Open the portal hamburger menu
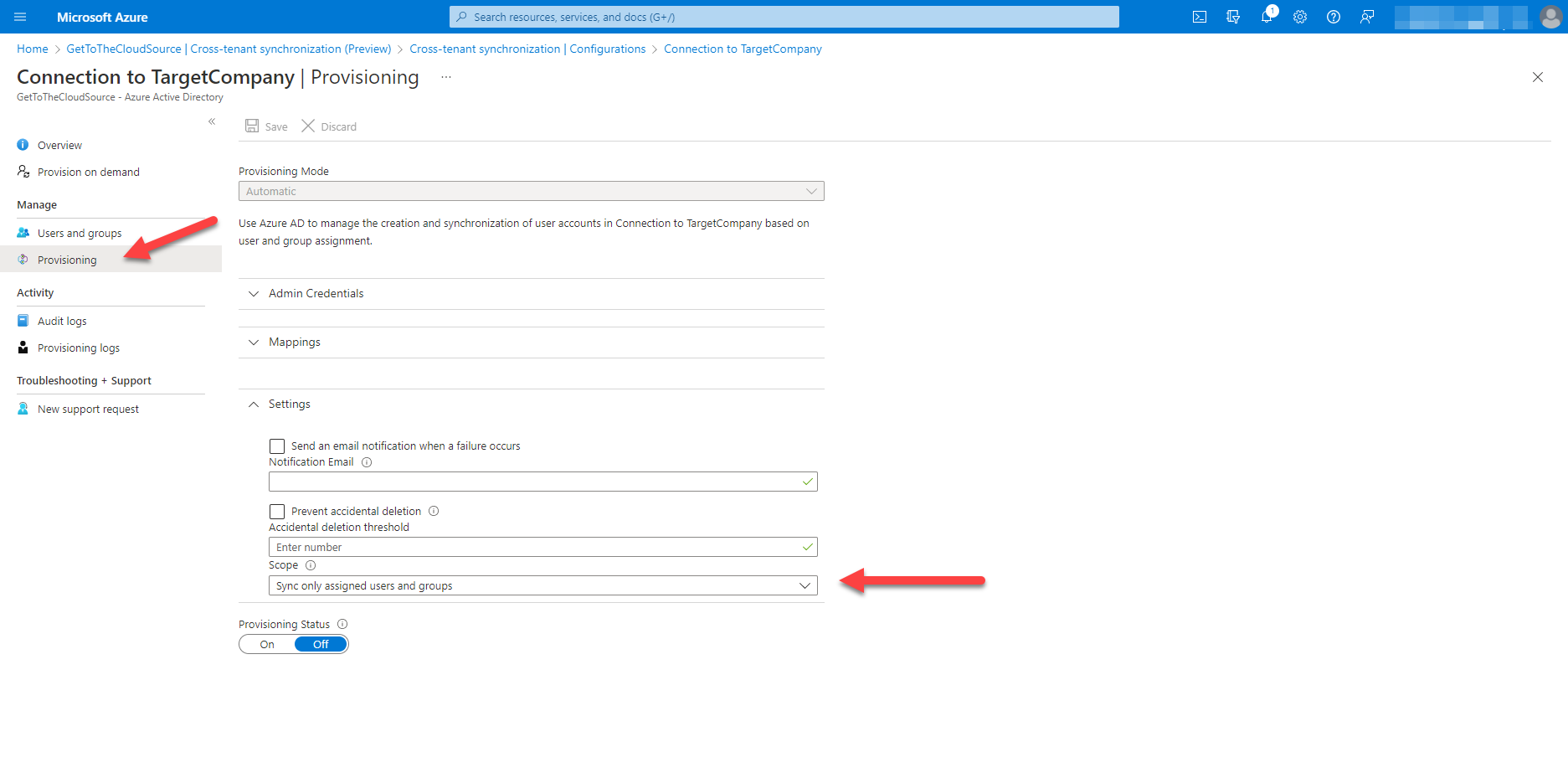 (x=18, y=17)
